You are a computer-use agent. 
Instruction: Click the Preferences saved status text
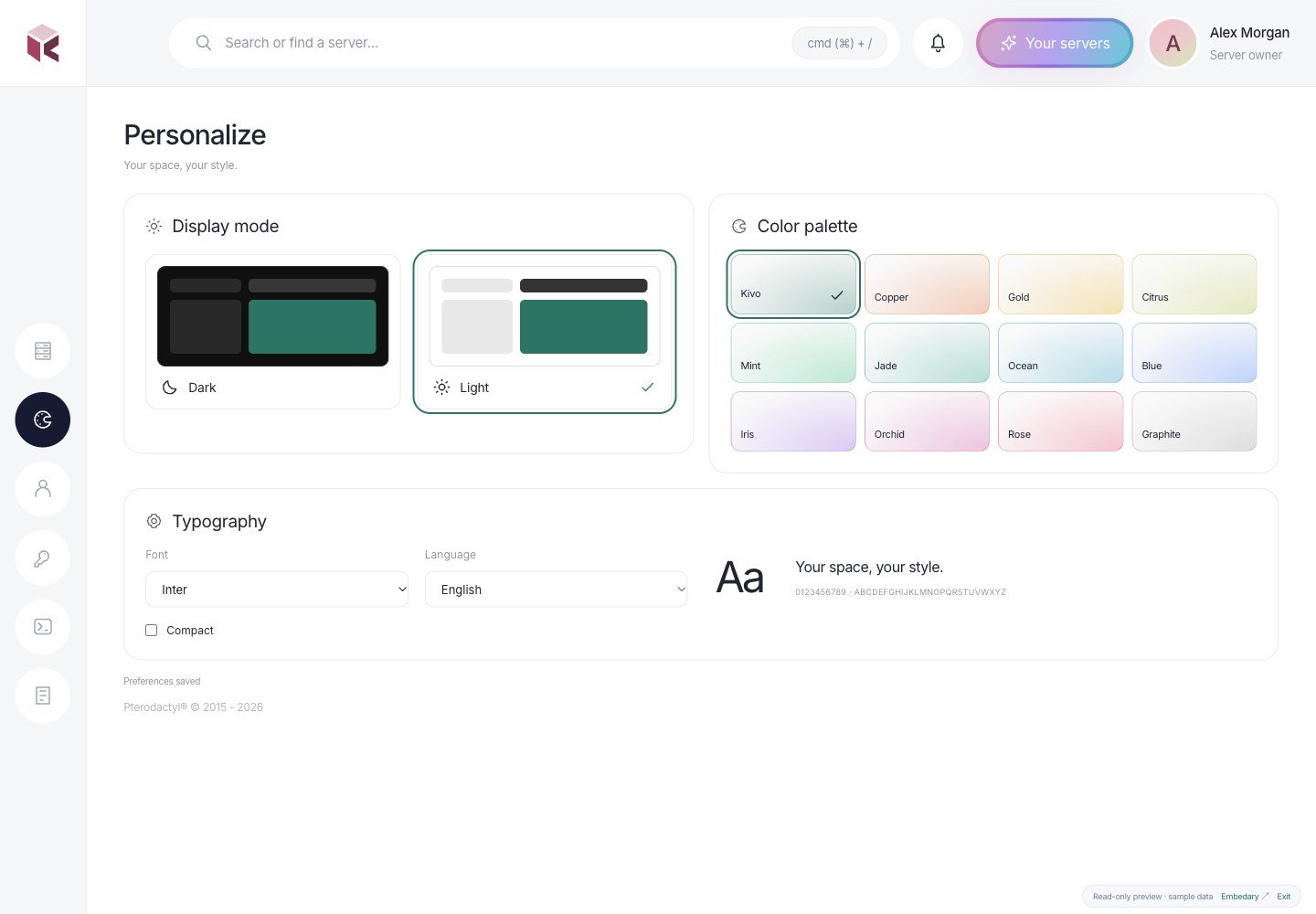[x=162, y=682]
